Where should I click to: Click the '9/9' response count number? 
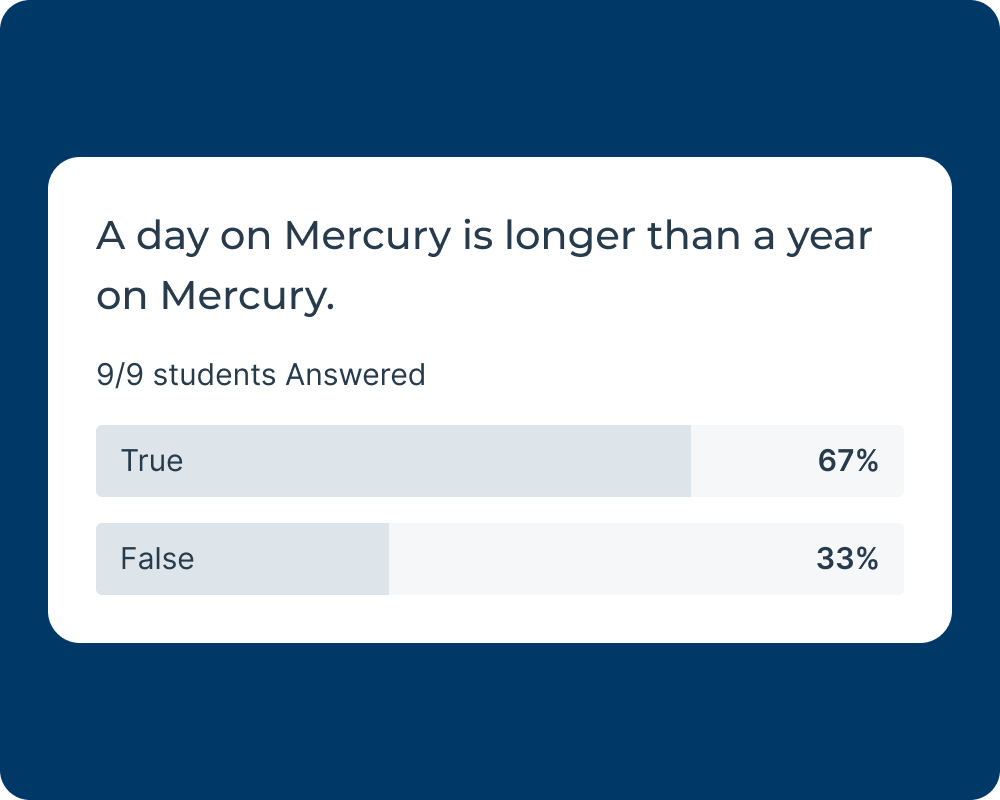pyautogui.click(x=120, y=375)
